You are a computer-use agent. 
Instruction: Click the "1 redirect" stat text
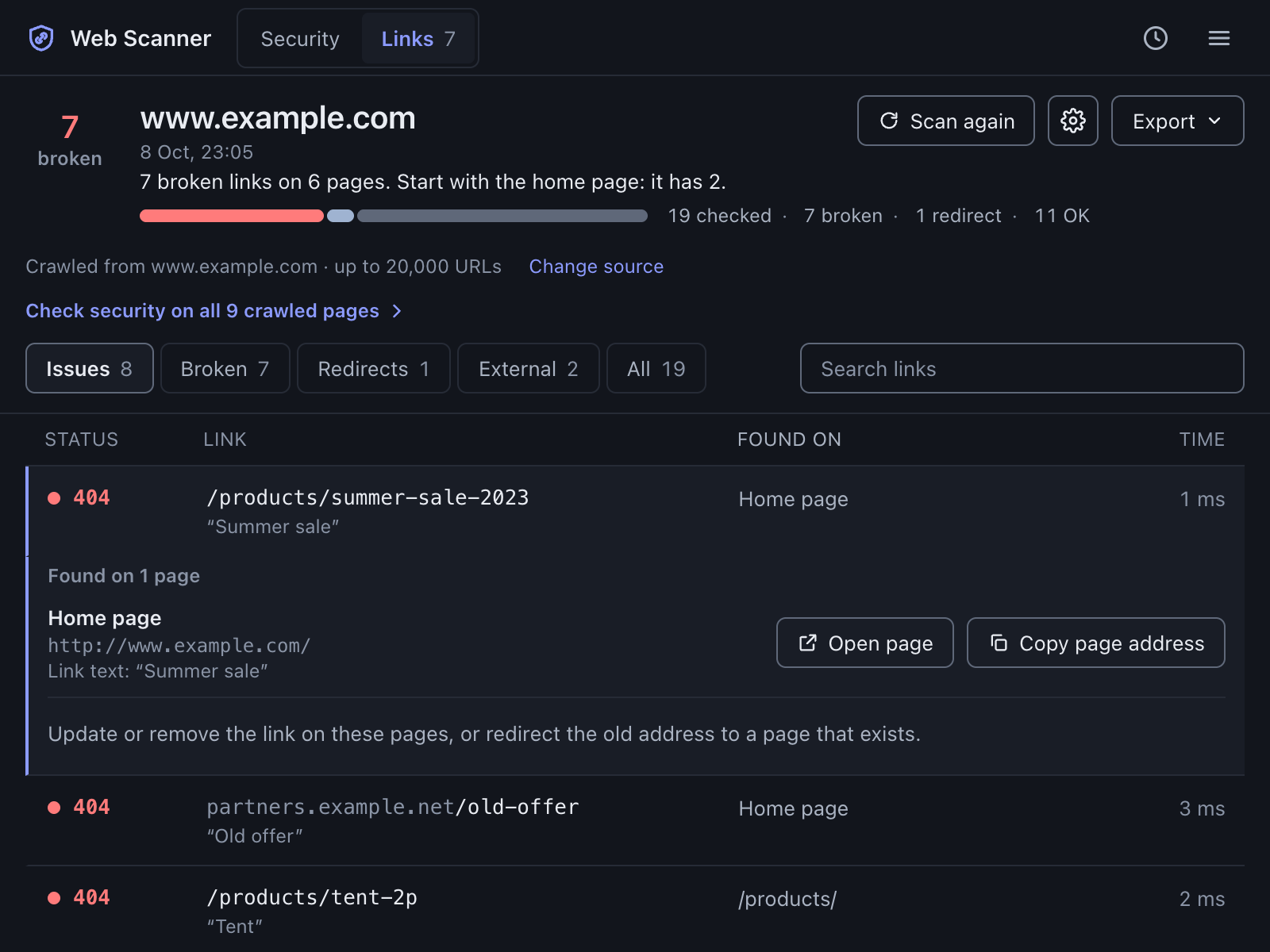(959, 216)
